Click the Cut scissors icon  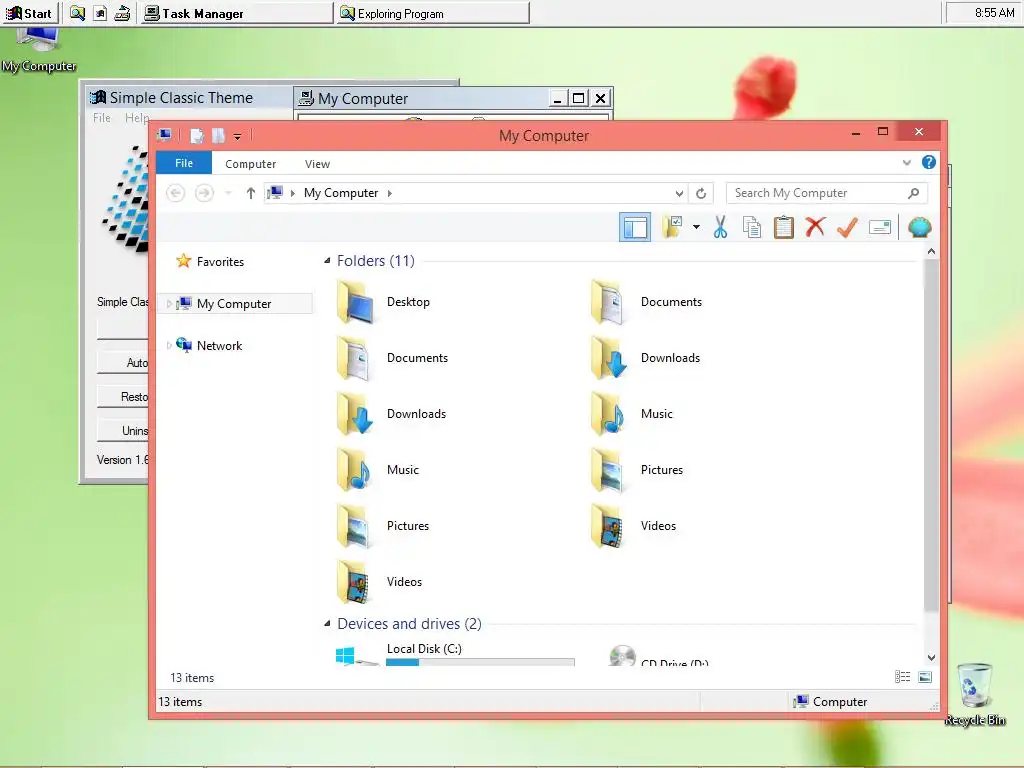720,227
